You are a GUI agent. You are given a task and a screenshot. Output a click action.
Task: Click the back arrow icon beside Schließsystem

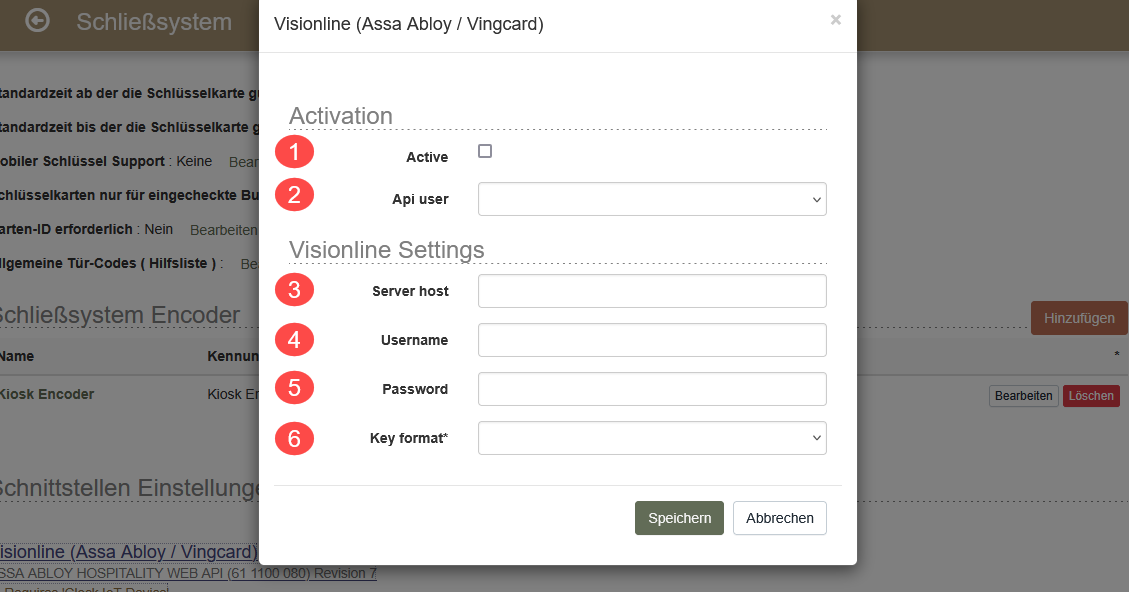click(37, 21)
